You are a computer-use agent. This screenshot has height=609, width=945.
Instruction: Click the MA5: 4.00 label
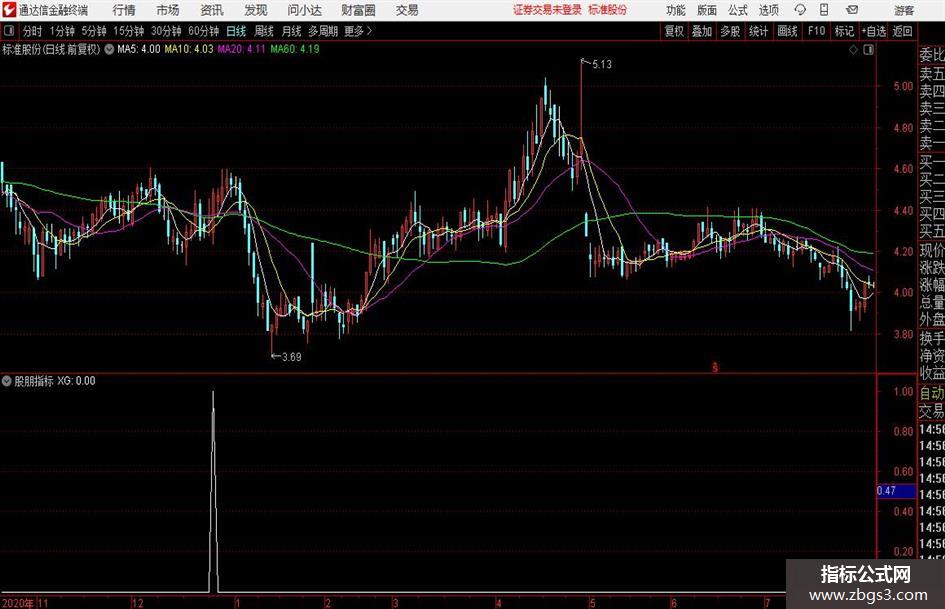click(x=139, y=49)
